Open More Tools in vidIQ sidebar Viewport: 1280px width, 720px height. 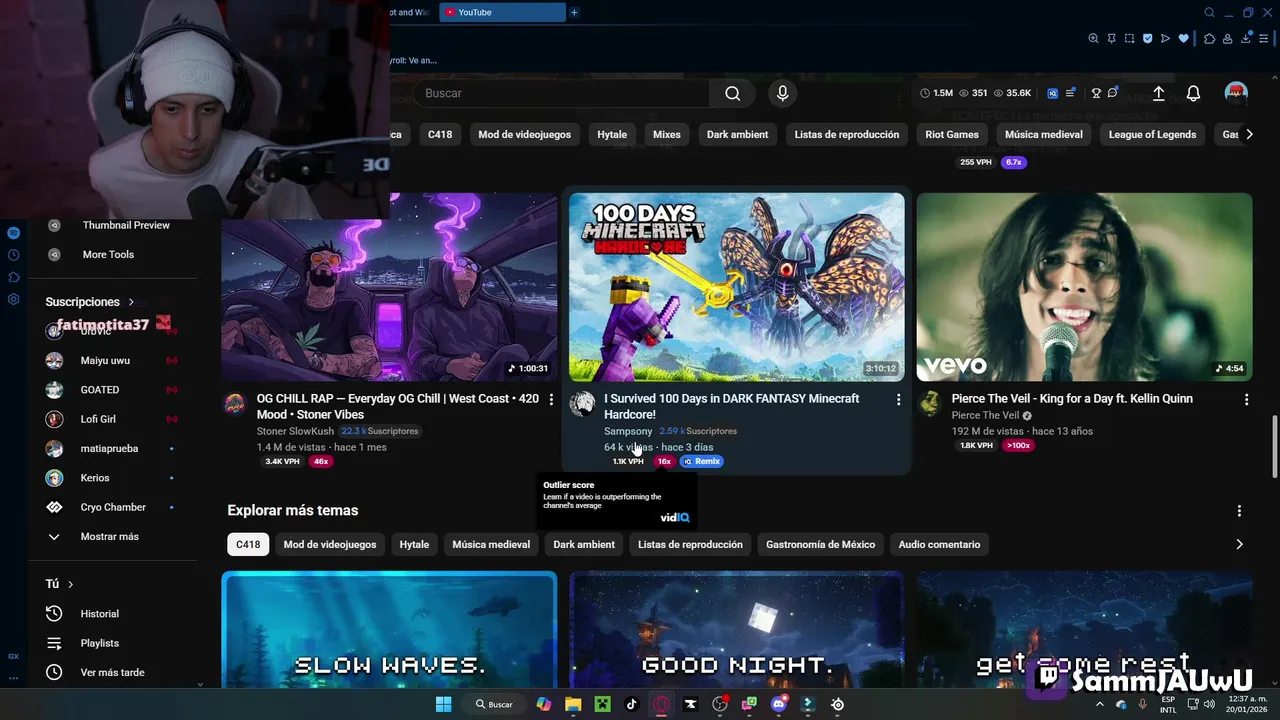108,254
